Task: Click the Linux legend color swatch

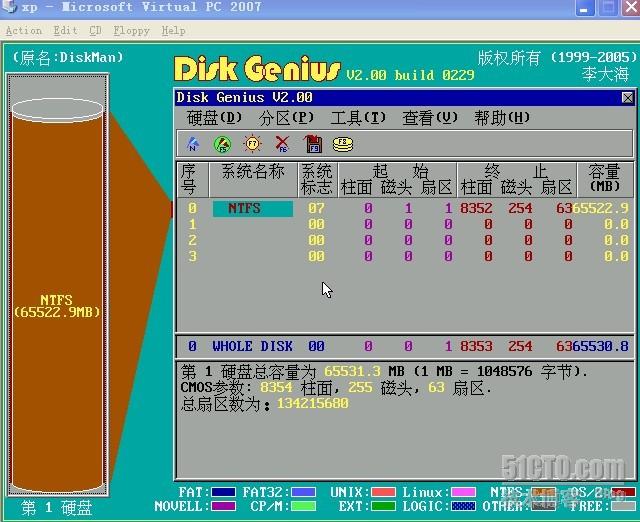Action: point(463,493)
